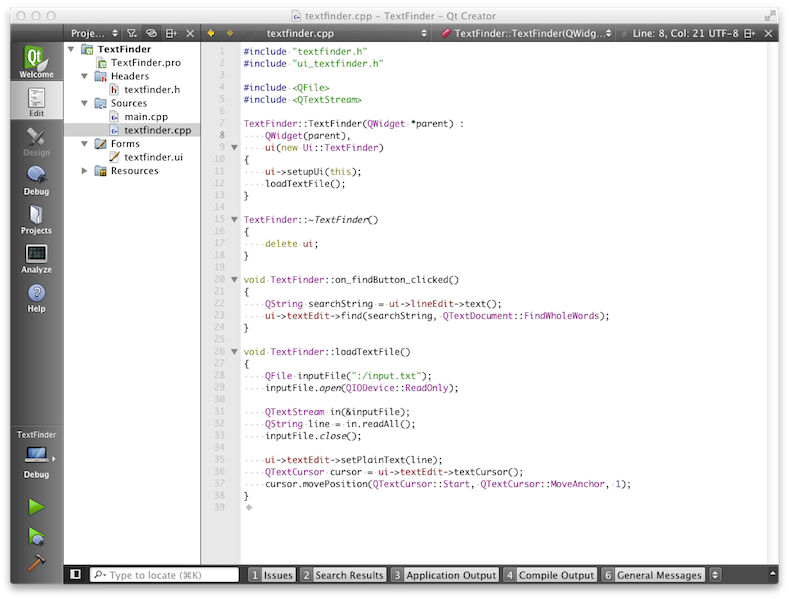
Task: Collapse the TextFinder project node
Action: coord(71,49)
